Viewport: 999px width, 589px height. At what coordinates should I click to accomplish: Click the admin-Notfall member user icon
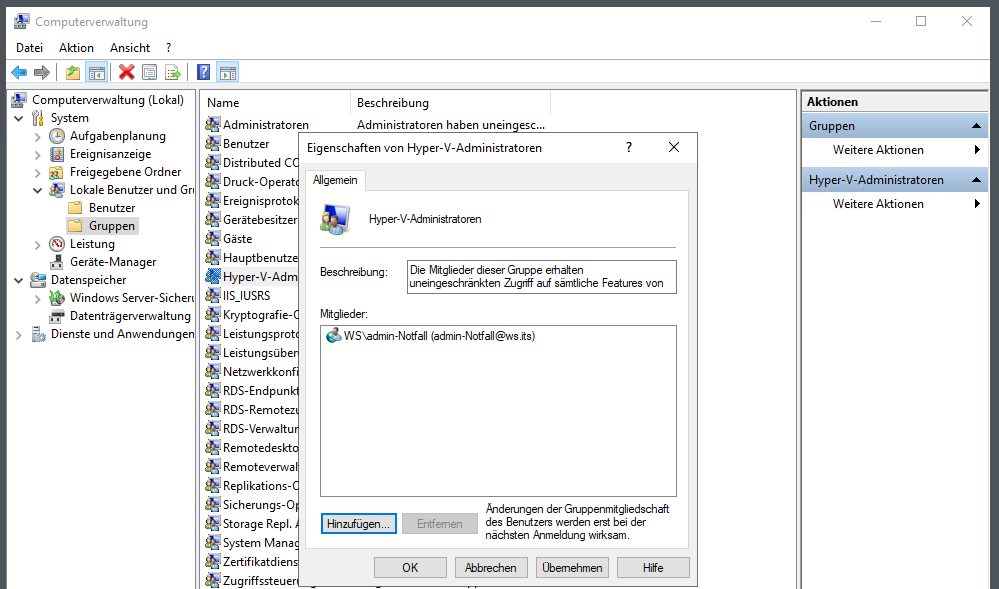[x=333, y=336]
